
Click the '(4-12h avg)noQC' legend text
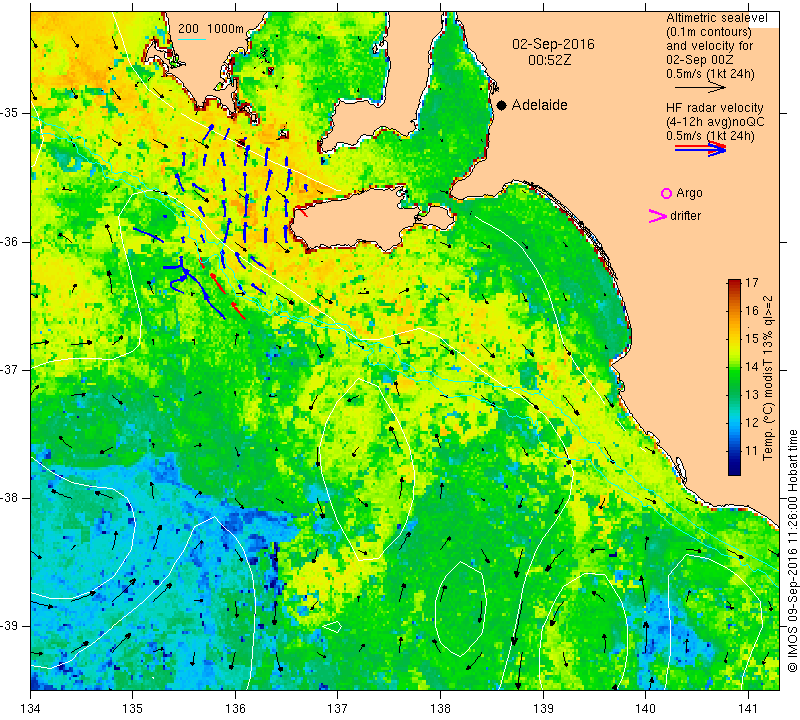[715, 122]
